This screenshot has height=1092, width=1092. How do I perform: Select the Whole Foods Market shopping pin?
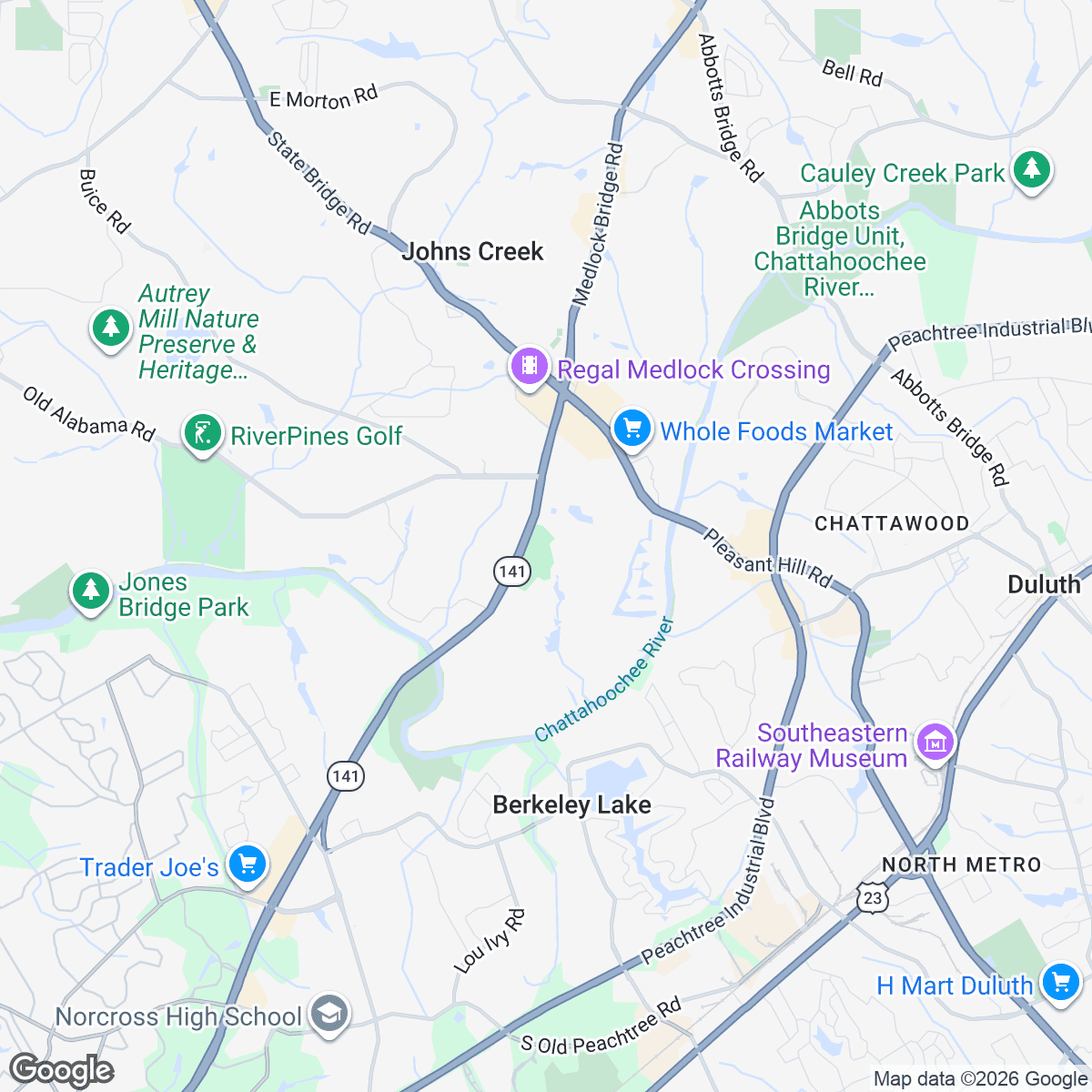coord(632,430)
